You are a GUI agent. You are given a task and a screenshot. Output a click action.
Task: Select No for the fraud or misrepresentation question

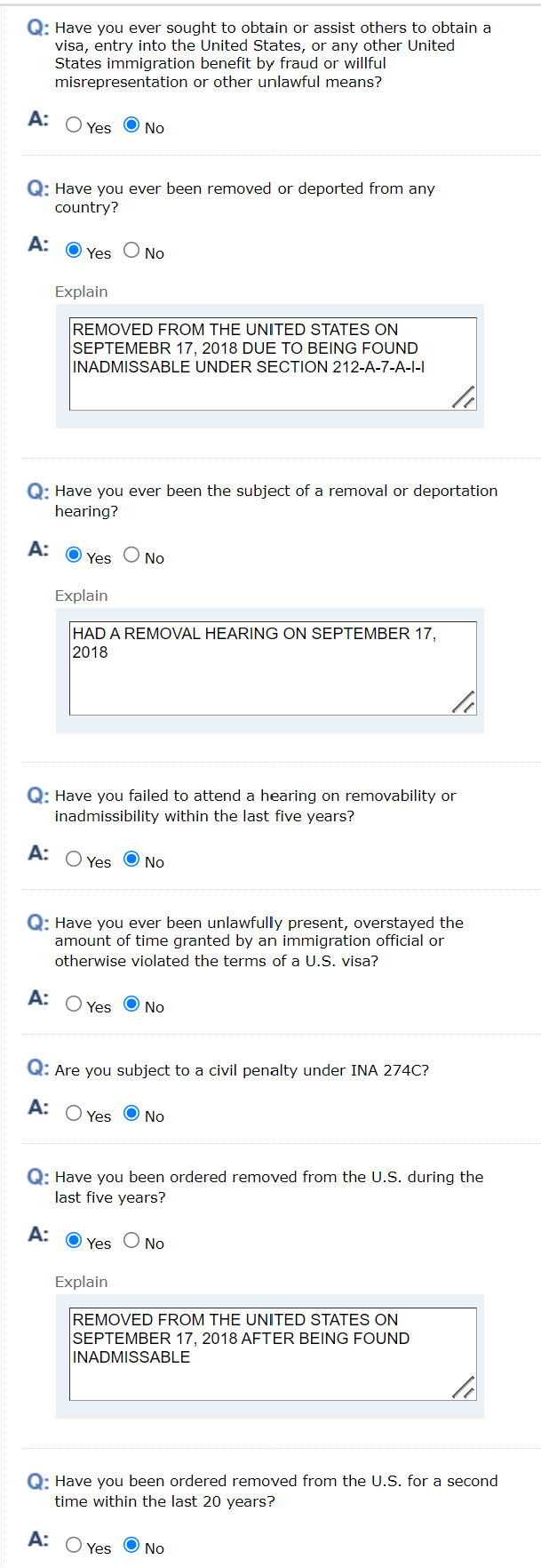pos(131,125)
